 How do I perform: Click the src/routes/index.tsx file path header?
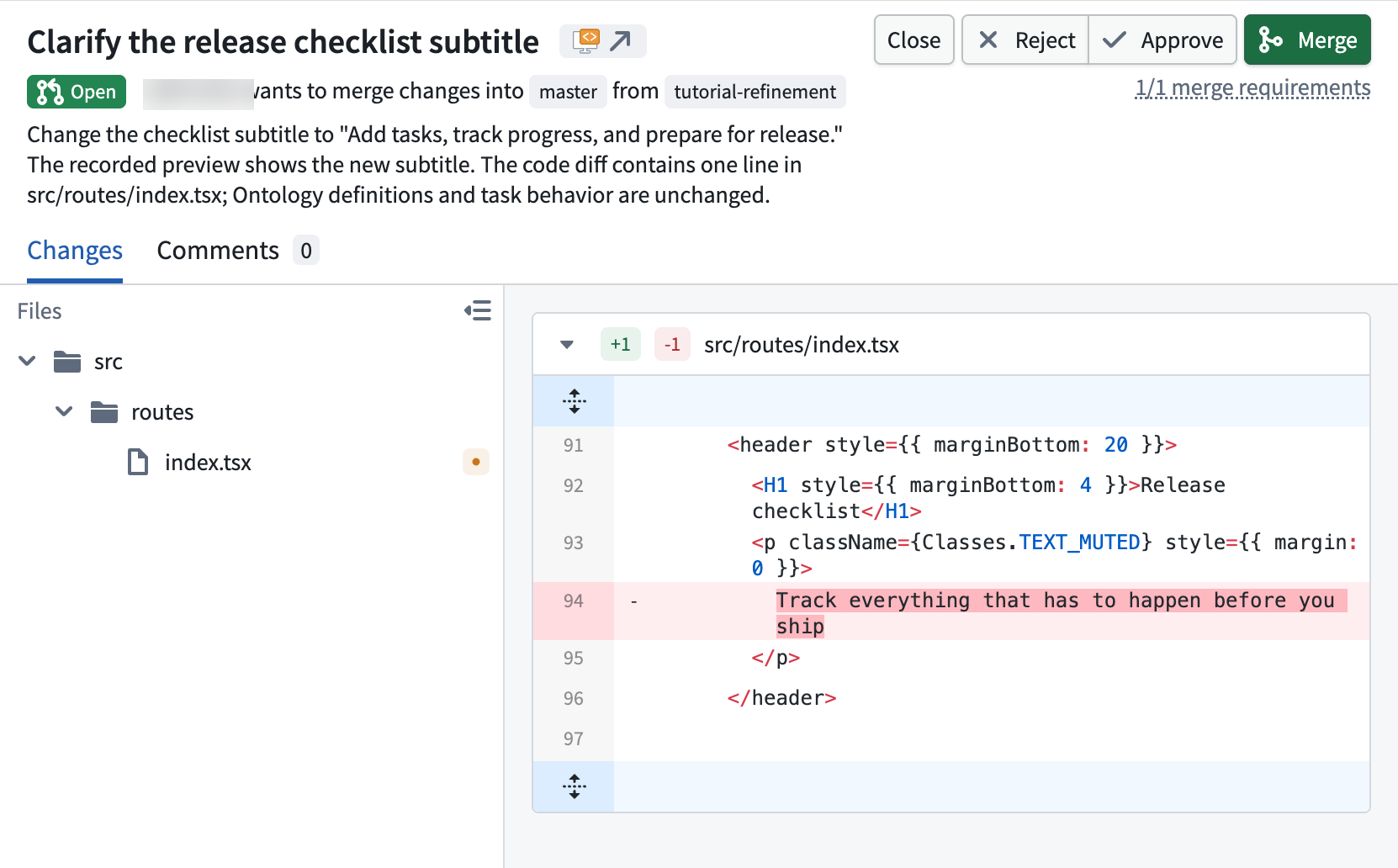[x=802, y=344]
